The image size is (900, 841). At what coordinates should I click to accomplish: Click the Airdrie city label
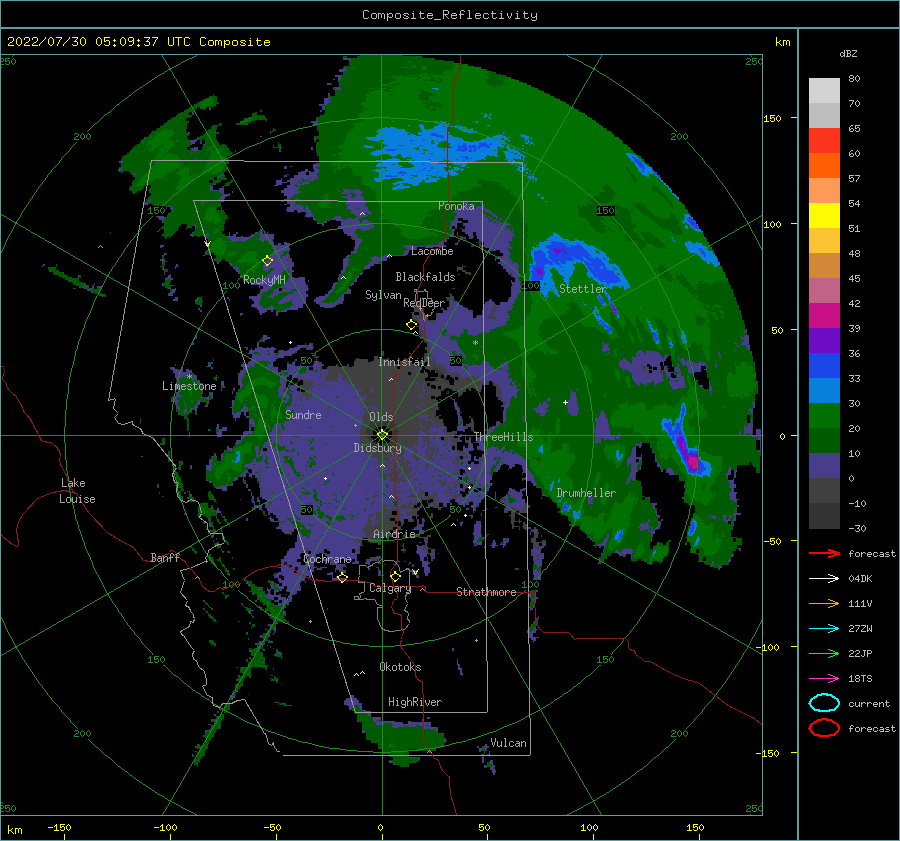point(394,534)
